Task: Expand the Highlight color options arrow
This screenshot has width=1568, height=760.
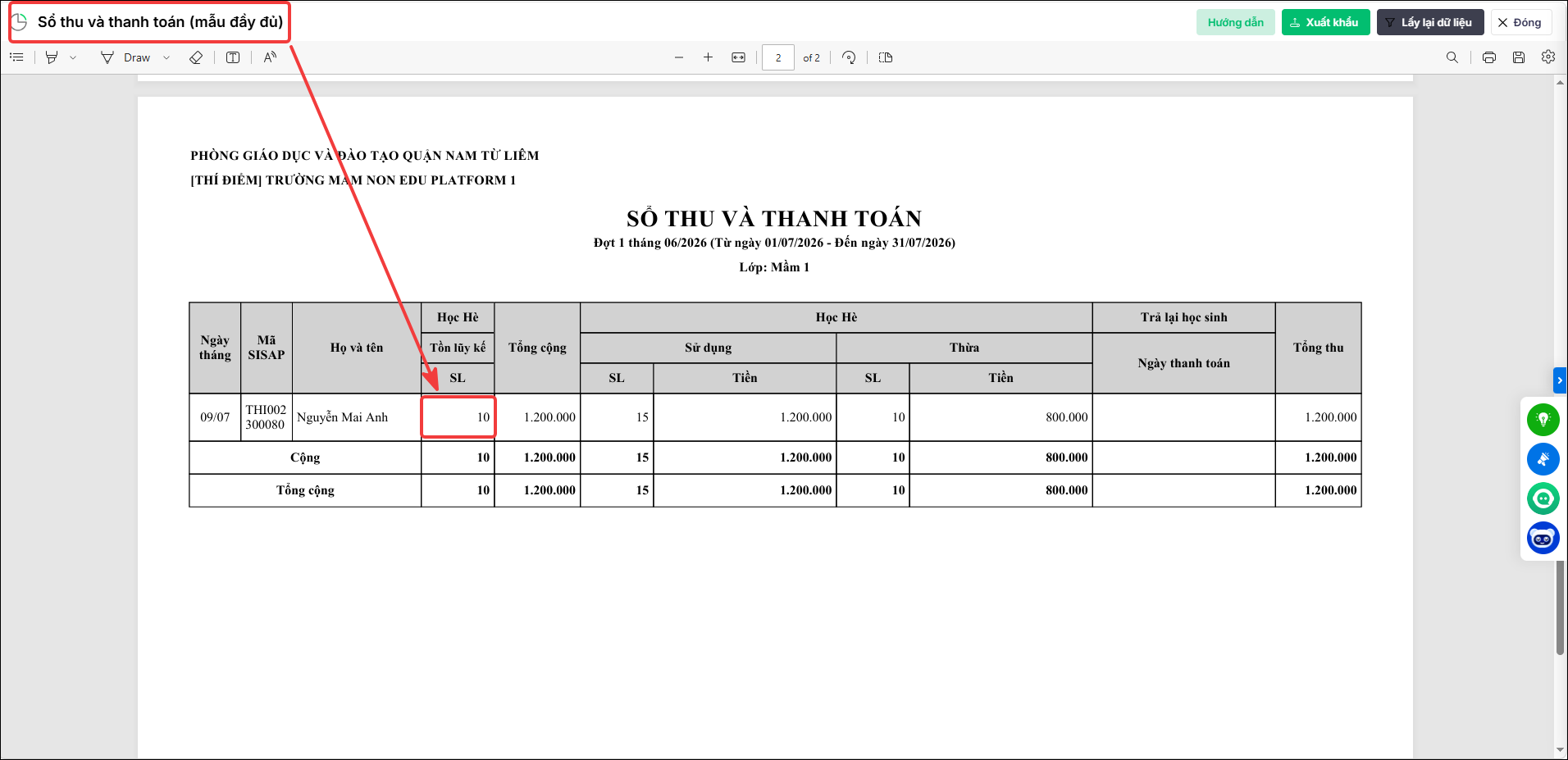Action: point(73,57)
